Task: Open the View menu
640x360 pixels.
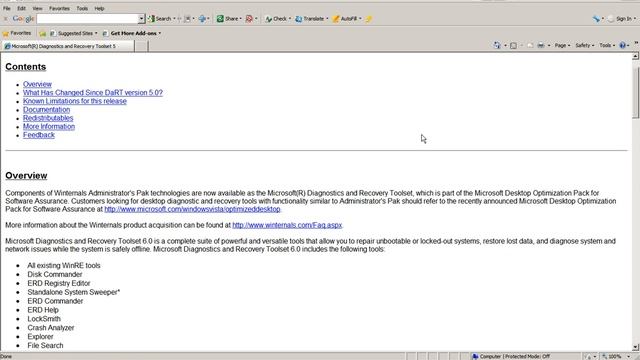Action: tap(37, 8)
